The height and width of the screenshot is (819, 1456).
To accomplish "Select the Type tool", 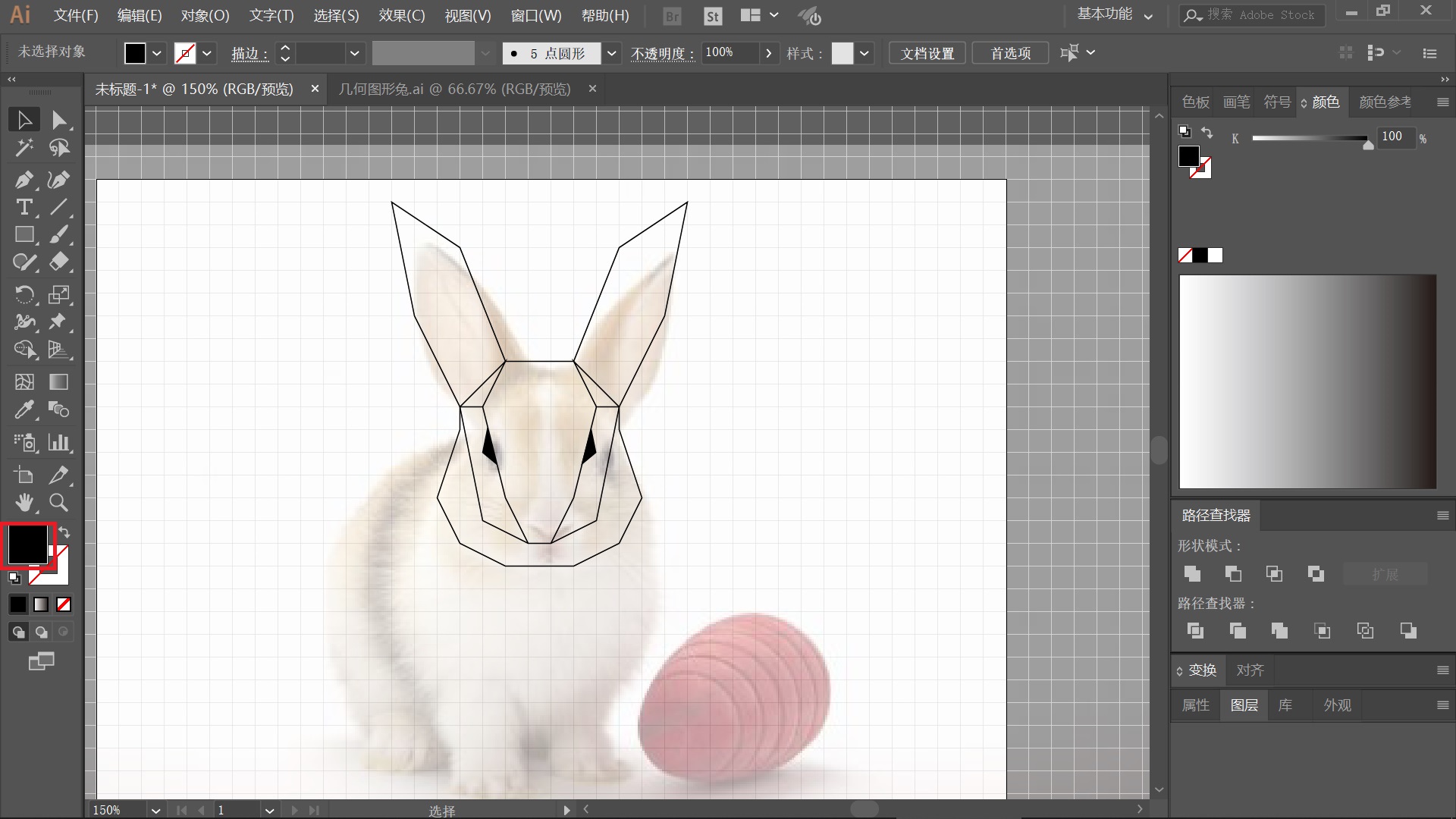I will click(x=24, y=207).
